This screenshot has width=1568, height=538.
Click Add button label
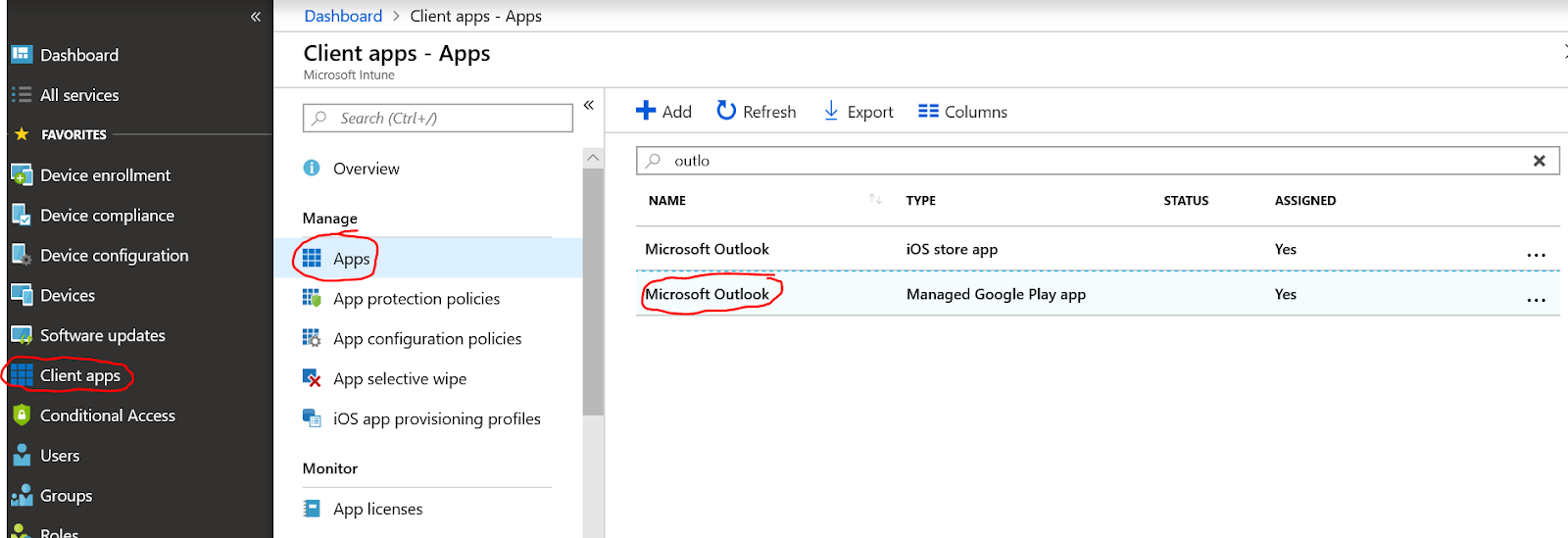(677, 112)
